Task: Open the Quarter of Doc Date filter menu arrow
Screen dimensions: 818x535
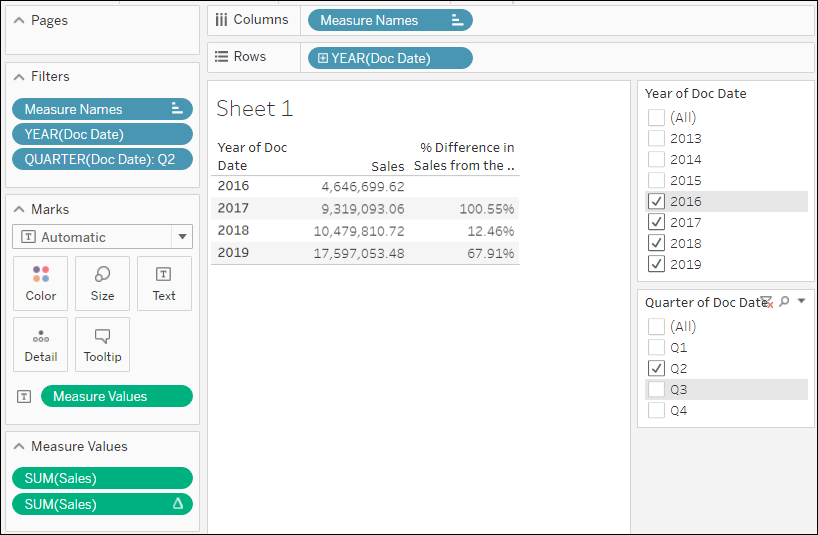Action: (801, 301)
